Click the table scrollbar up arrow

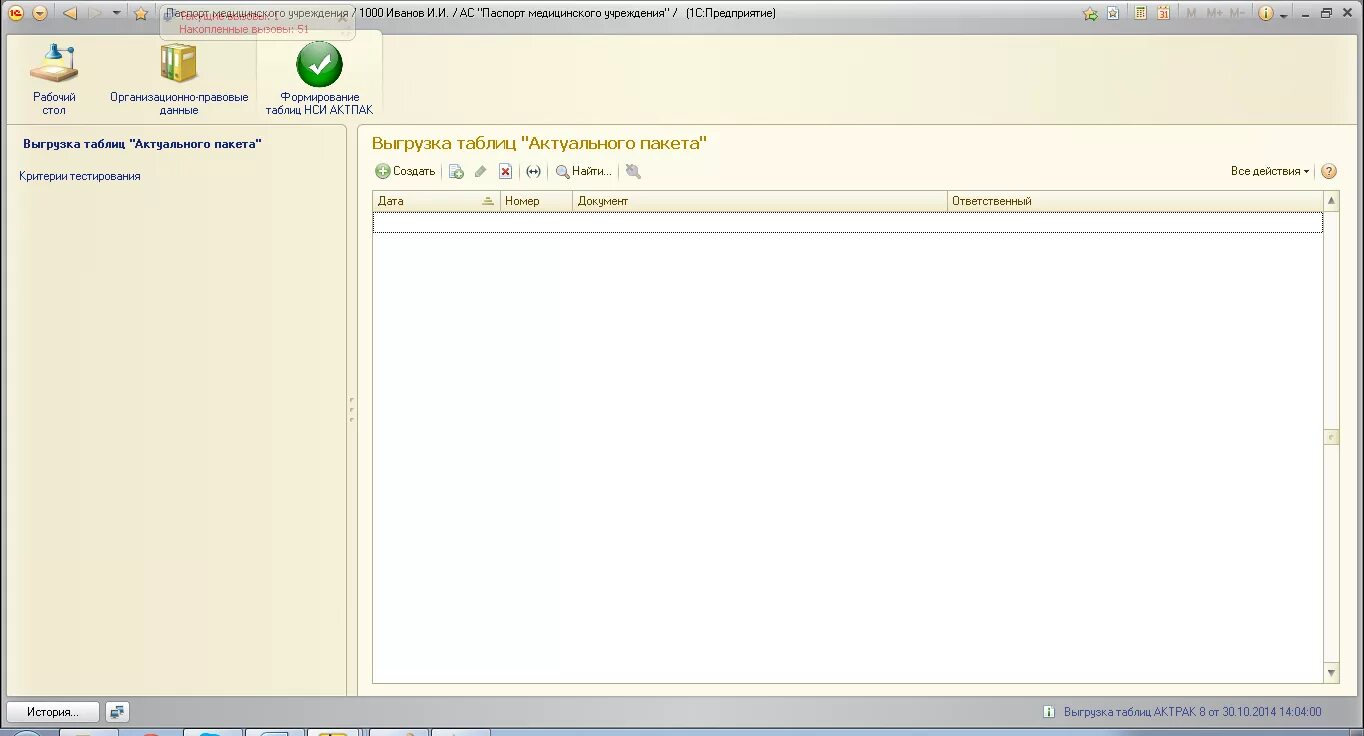coord(1331,201)
